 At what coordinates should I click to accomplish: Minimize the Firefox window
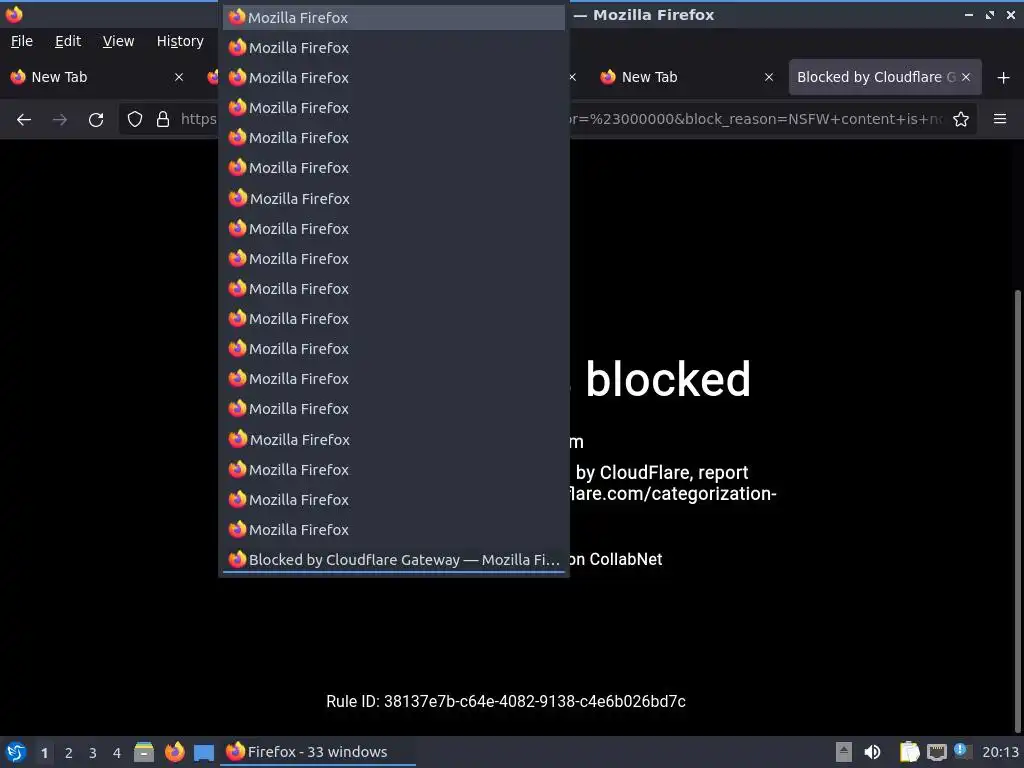tap(969, 14)
